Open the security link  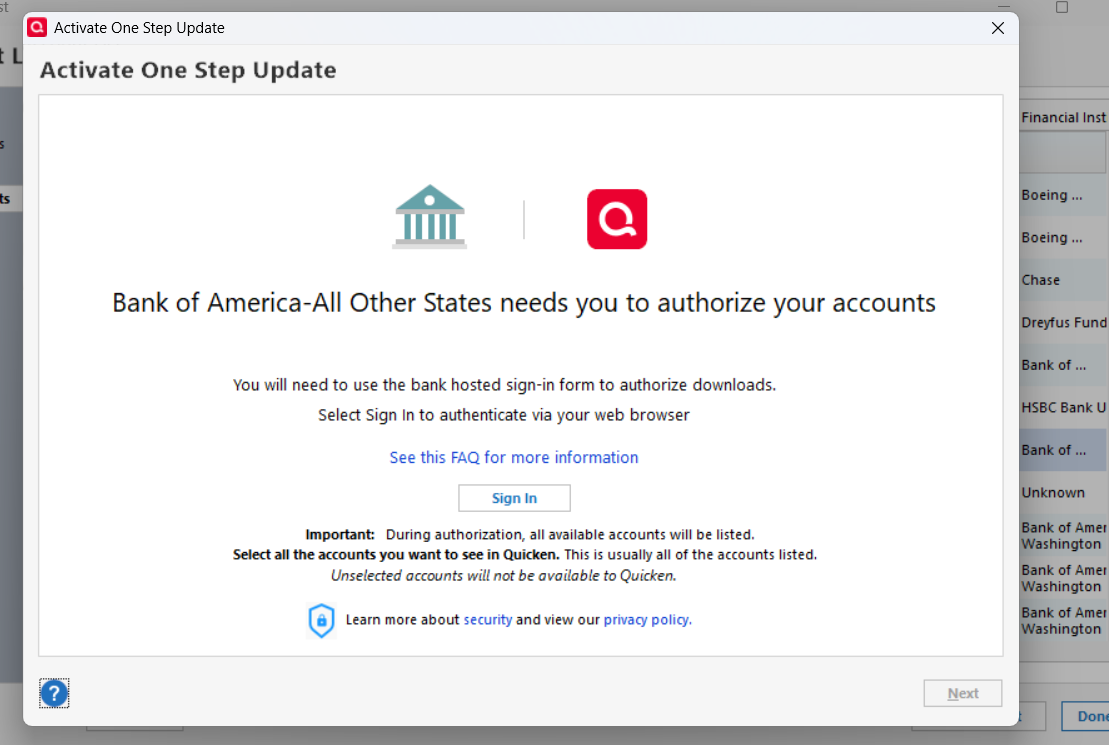click(x=487, y=620)
